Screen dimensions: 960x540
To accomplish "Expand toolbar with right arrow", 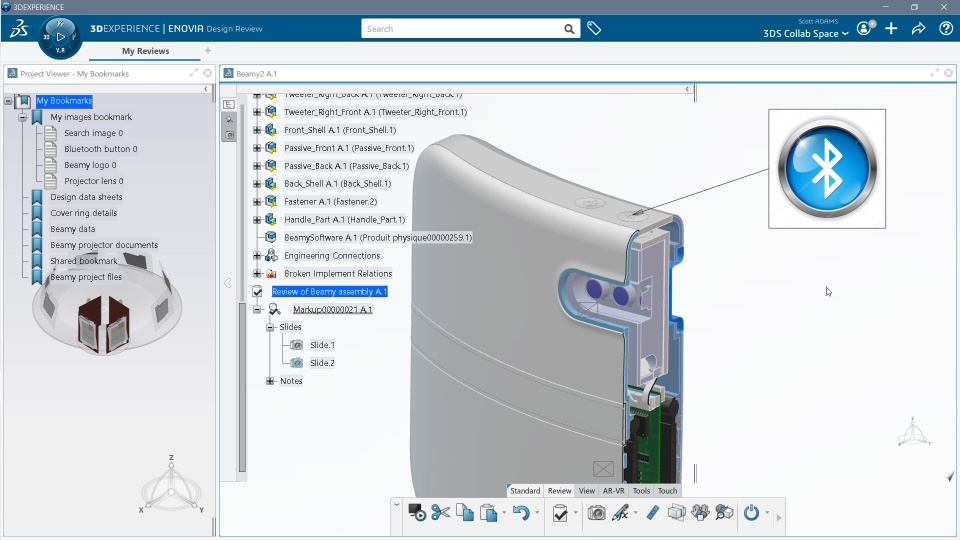I will point(779,518).
